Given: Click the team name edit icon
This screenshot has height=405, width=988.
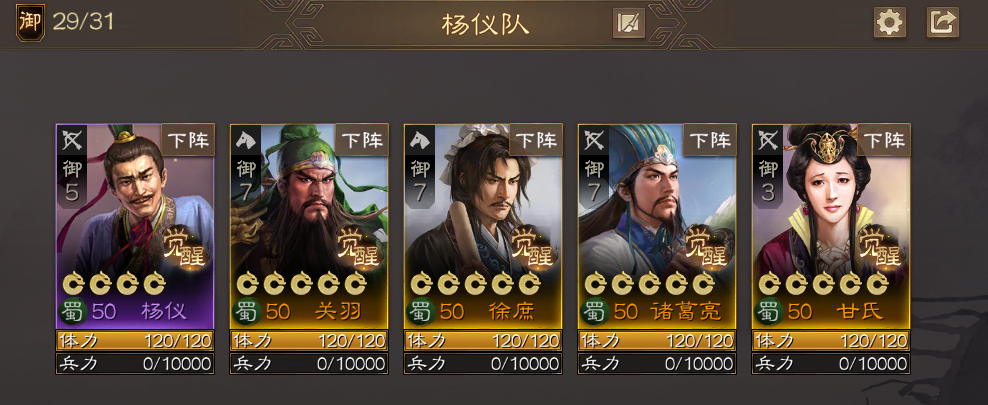Looking at the screenshot, I should (628, 23).
